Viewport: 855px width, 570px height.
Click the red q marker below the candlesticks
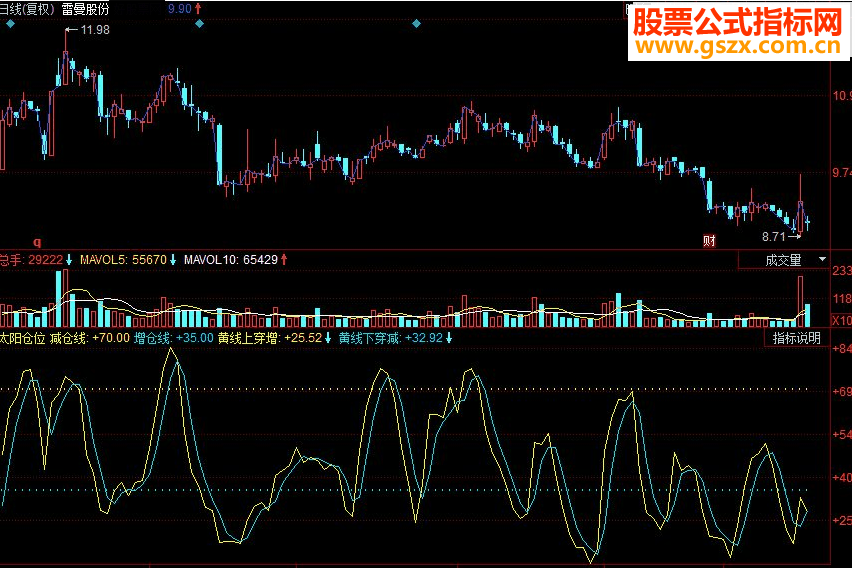[x=38, y=242]
